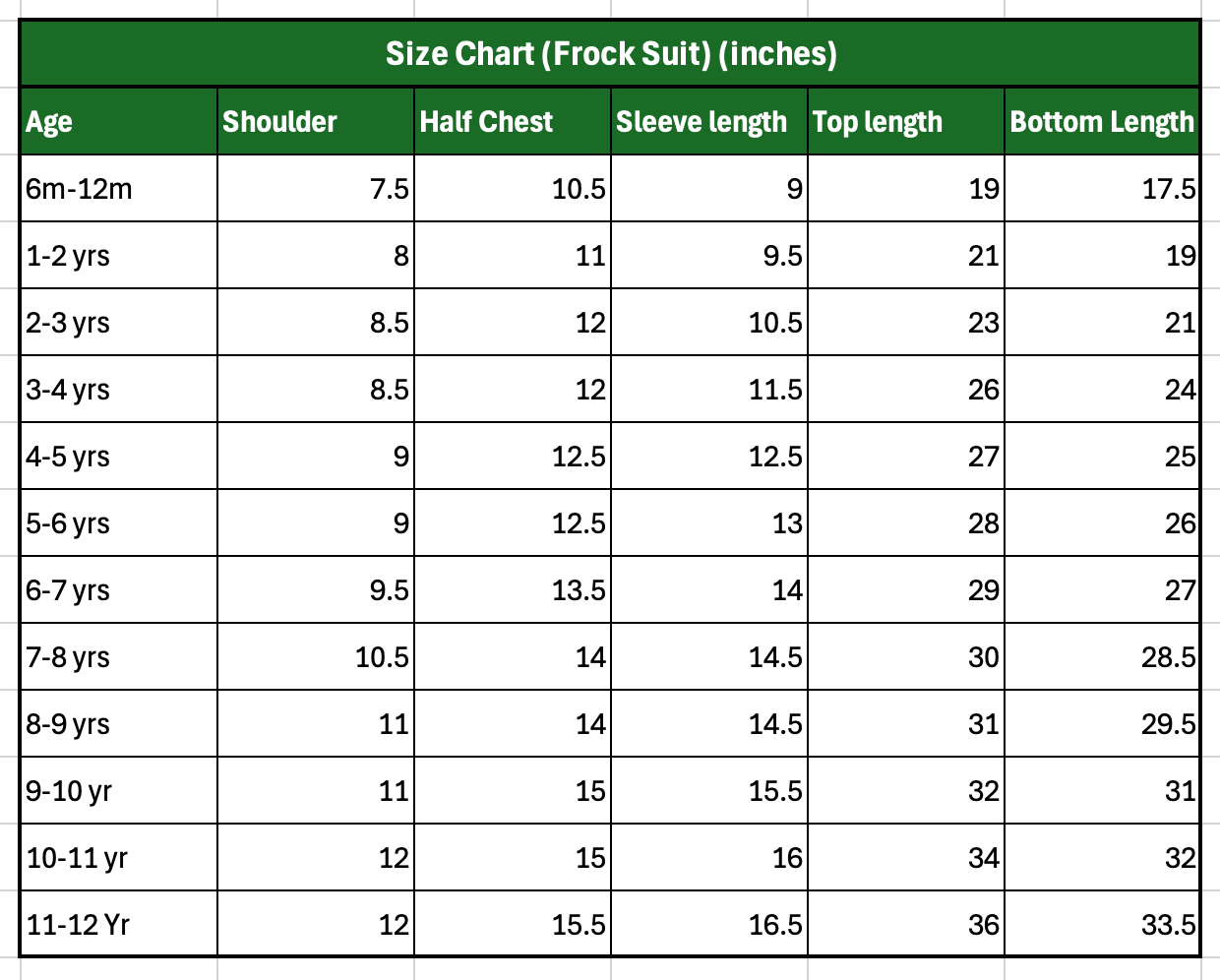Select the 7-8 yrs age cell
The image size is (1220, 980).
118,656
